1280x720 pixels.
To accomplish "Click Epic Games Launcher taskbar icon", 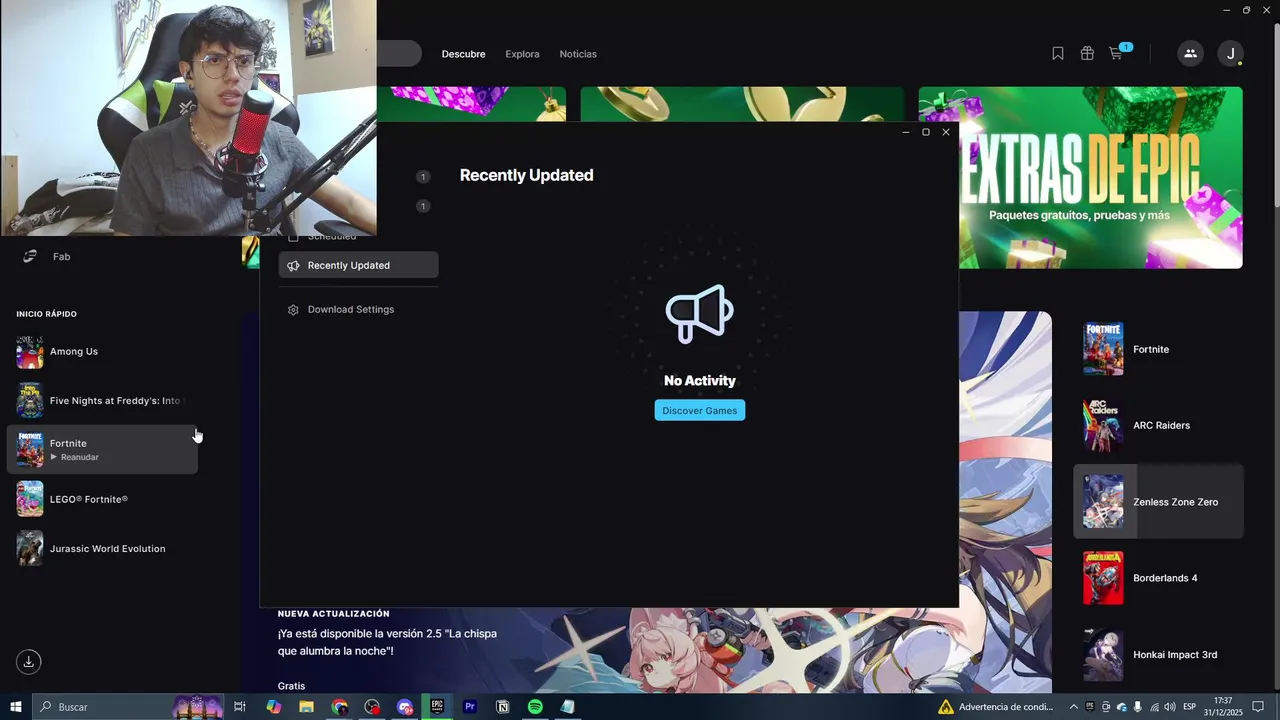I will (437, 707).
